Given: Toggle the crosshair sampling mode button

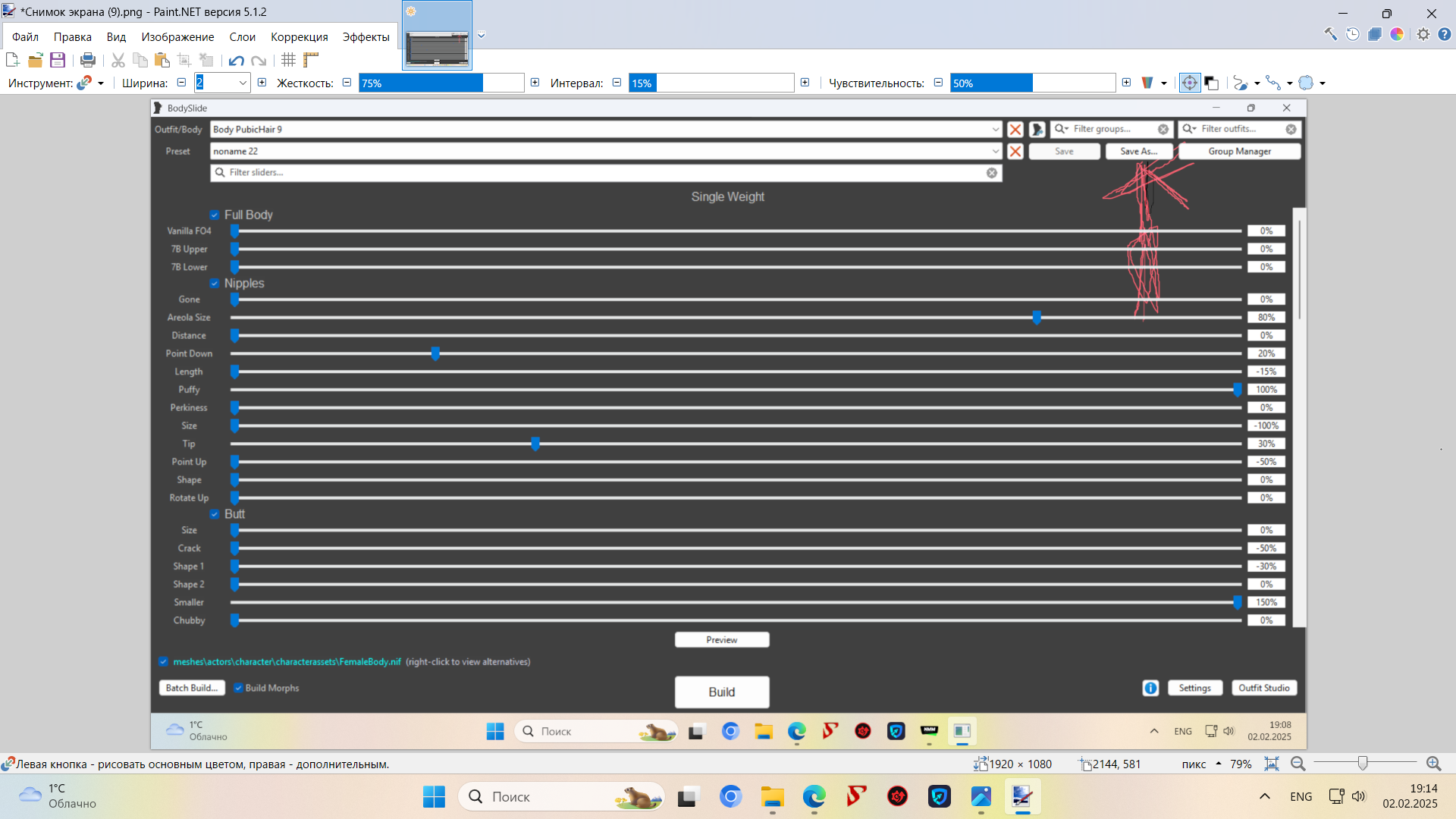Looking at the screenshot, I should pyautogui.click(x=1189, y=83).
